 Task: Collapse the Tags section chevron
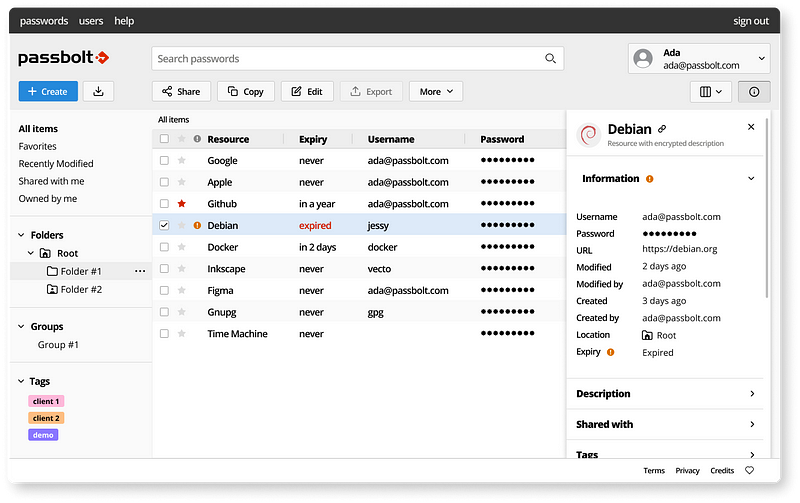tap(21, 381)
